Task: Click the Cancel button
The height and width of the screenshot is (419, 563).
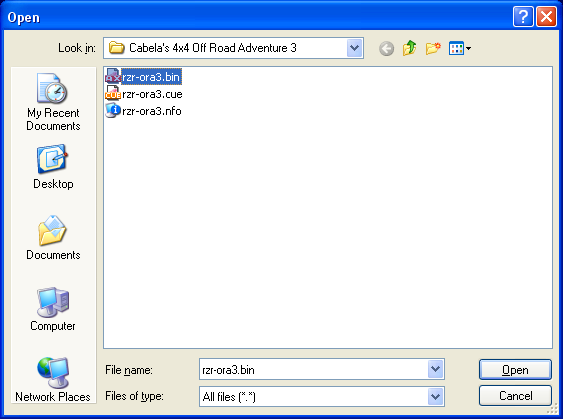Action: (x=515, y=396)
